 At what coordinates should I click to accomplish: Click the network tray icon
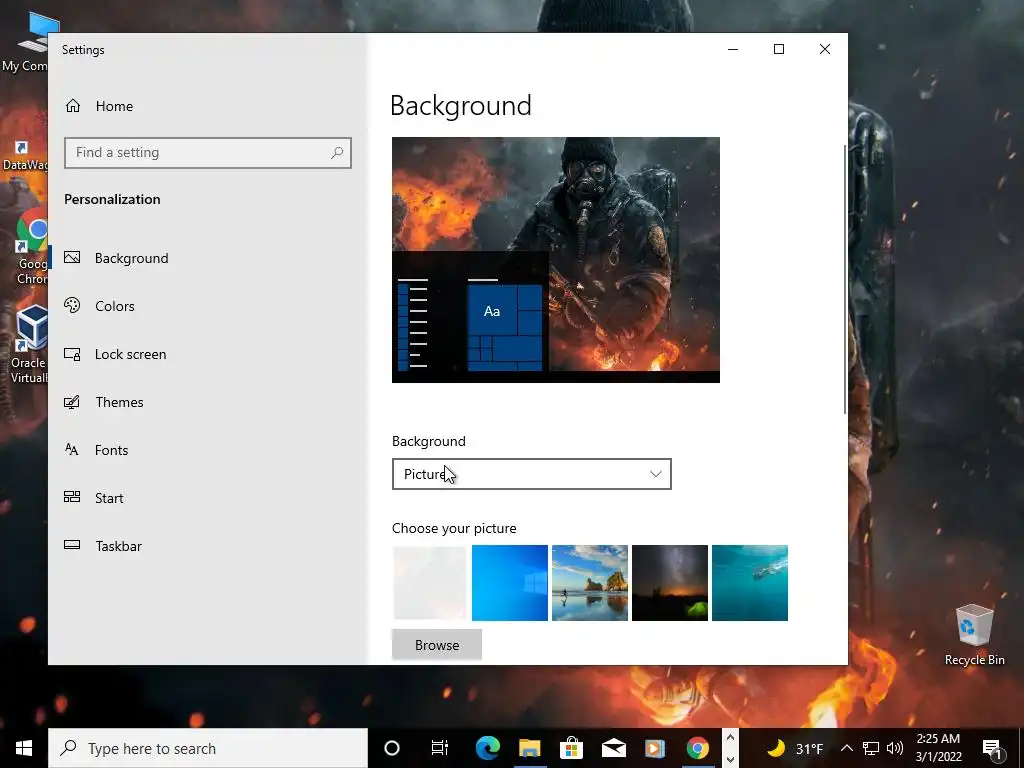click(871, 748)
